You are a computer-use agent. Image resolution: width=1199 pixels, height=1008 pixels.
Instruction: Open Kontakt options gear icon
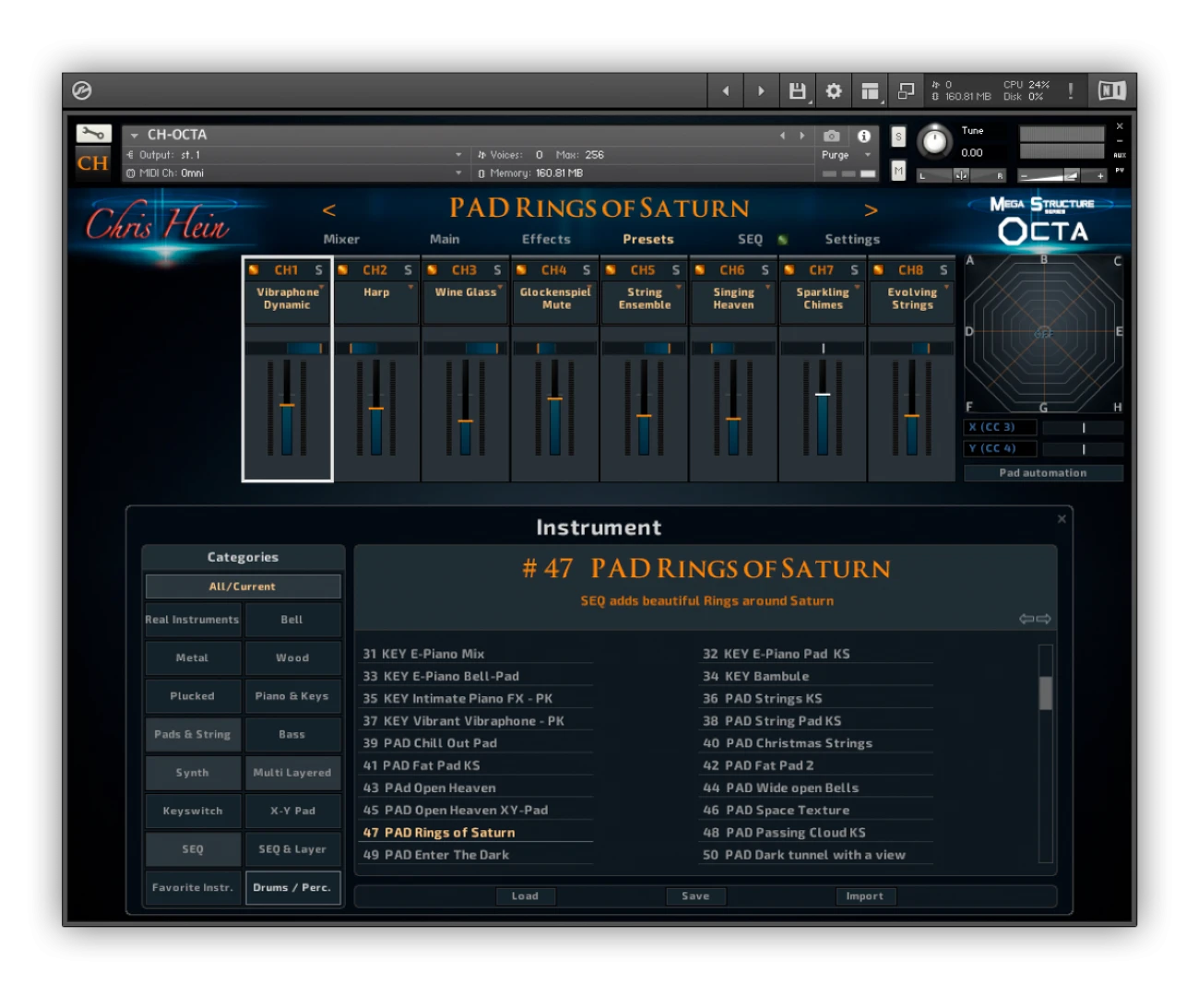pos(834,90)
